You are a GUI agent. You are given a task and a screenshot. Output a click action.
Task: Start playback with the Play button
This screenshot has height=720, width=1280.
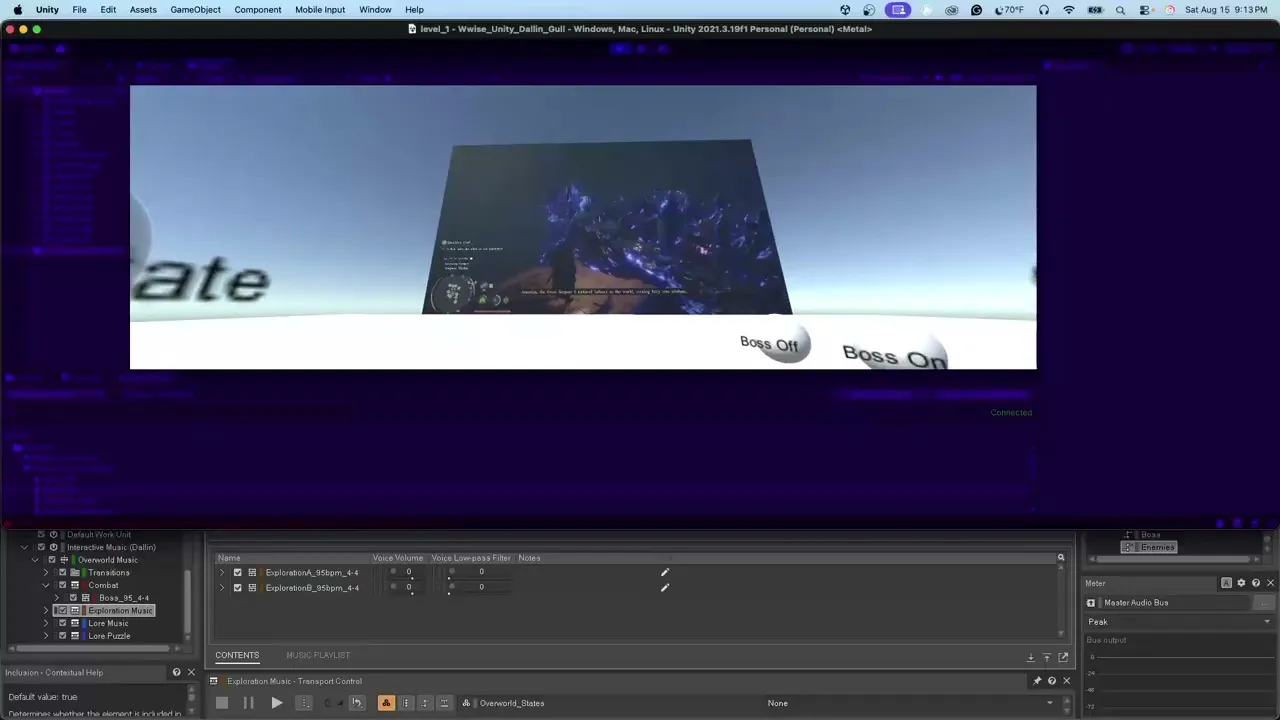pos(277,703)
